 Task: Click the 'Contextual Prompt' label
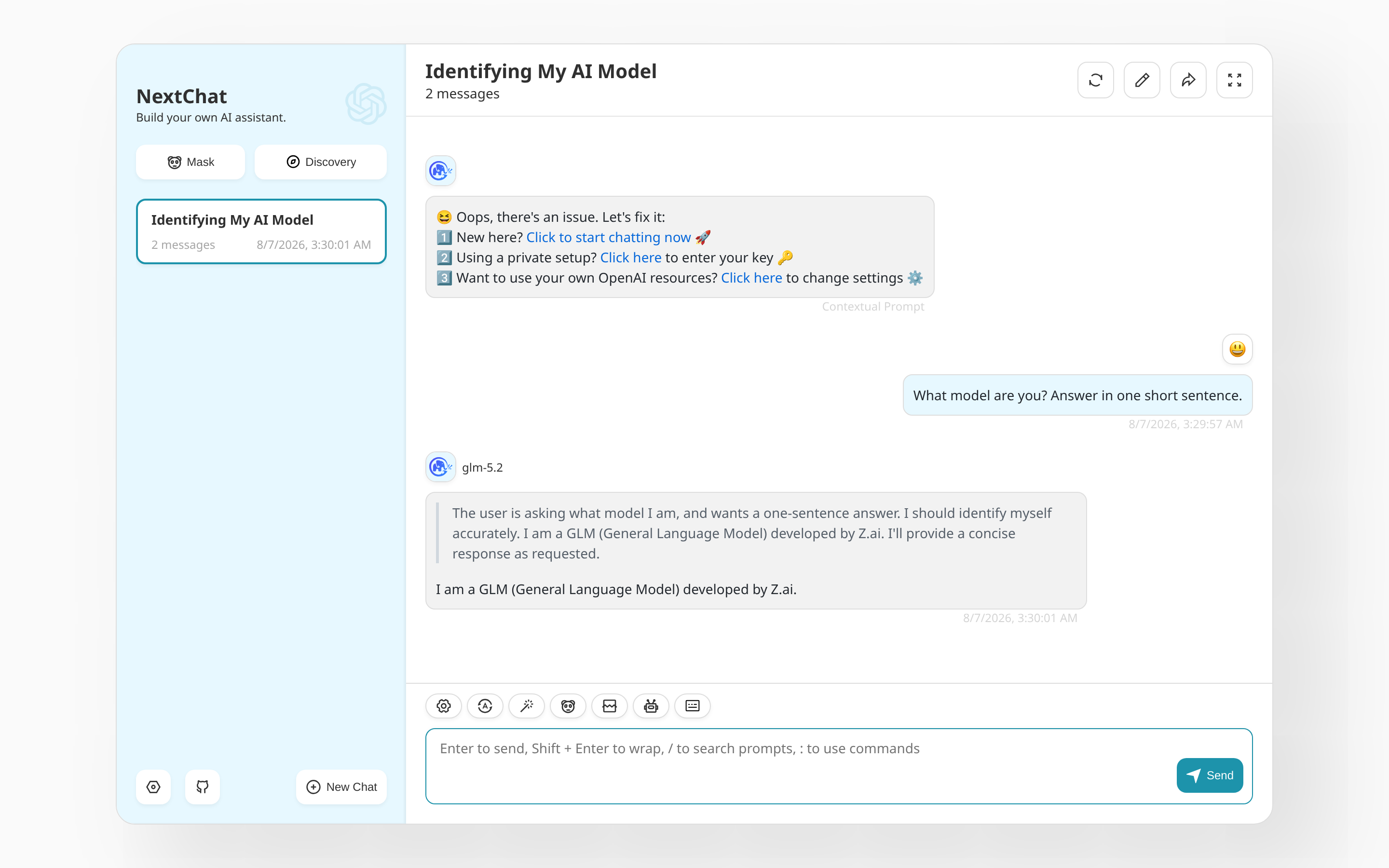tap(872, 307)
